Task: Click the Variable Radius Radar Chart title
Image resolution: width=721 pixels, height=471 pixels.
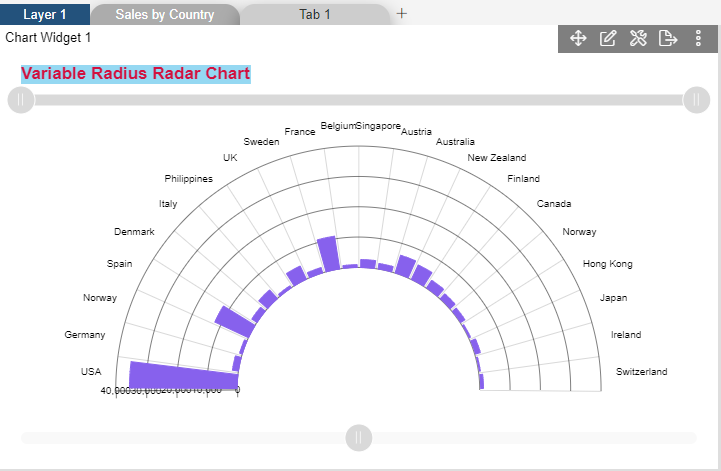Action: pos(136,74)
